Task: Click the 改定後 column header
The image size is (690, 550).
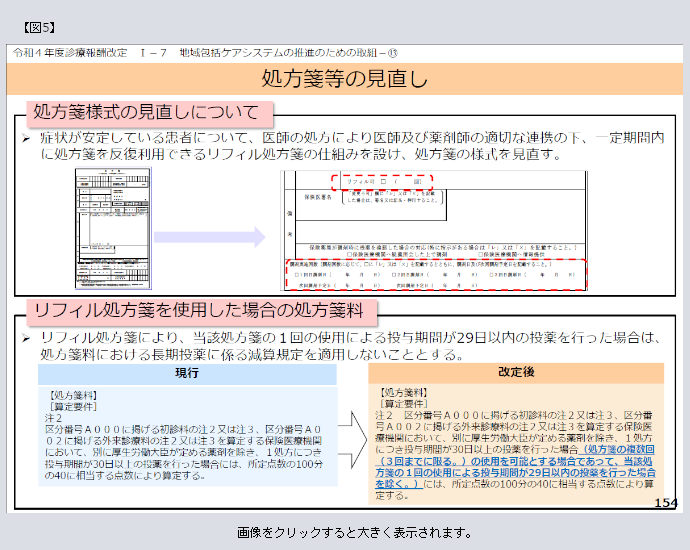Action: coord(516,373)
